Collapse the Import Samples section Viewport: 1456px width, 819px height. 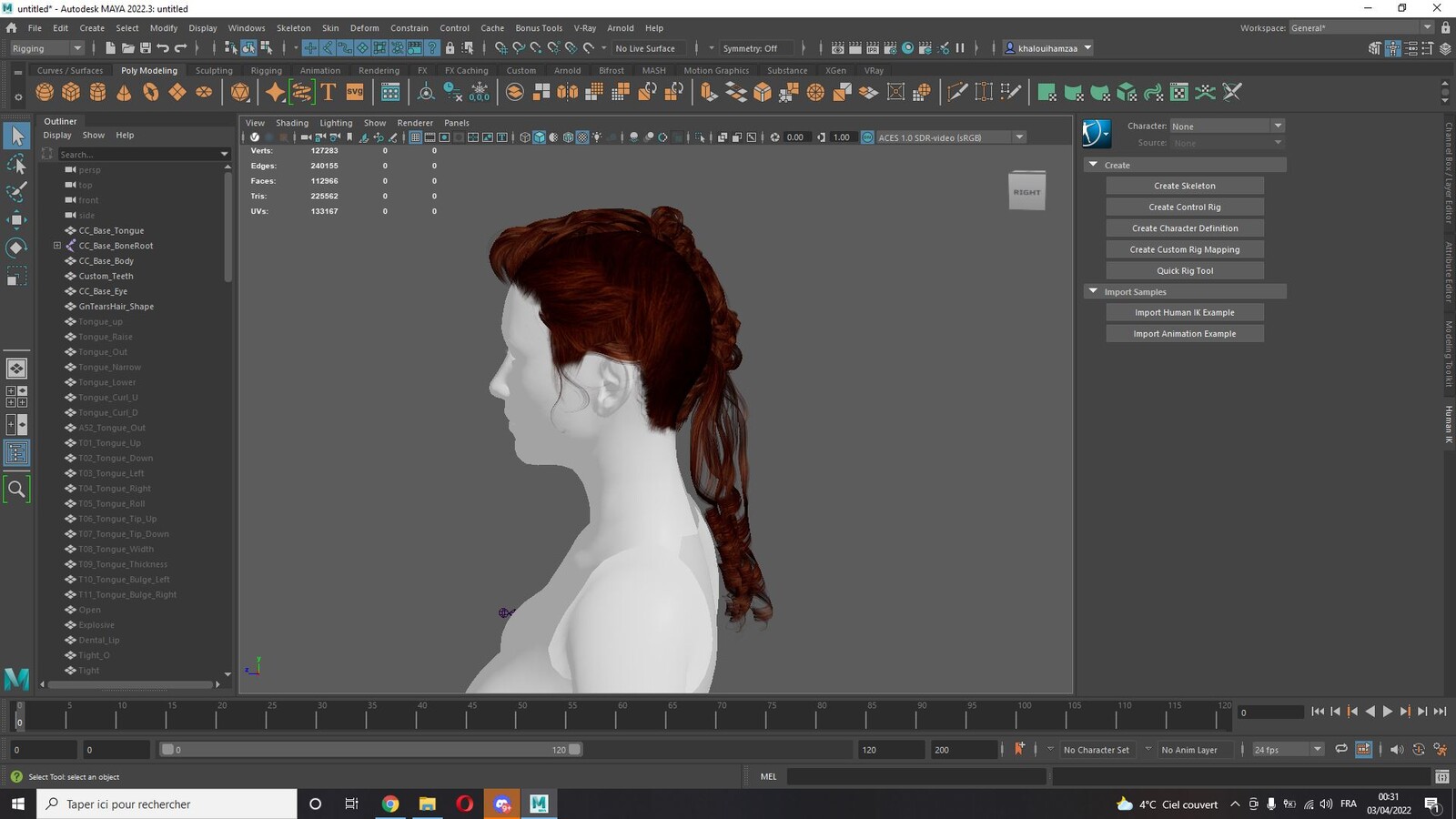[1093, 291]
